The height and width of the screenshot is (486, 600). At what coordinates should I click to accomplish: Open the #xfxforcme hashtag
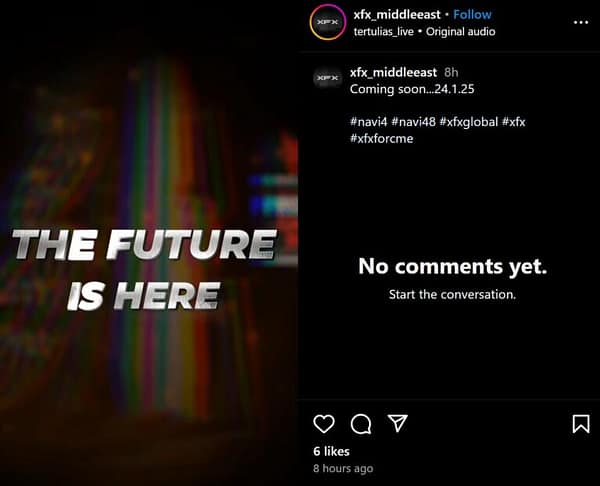[382, 139]
